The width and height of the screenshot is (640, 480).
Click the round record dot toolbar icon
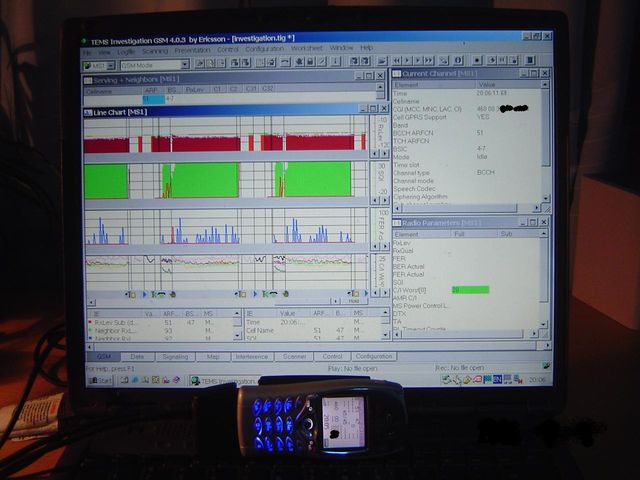pos(477,60)
